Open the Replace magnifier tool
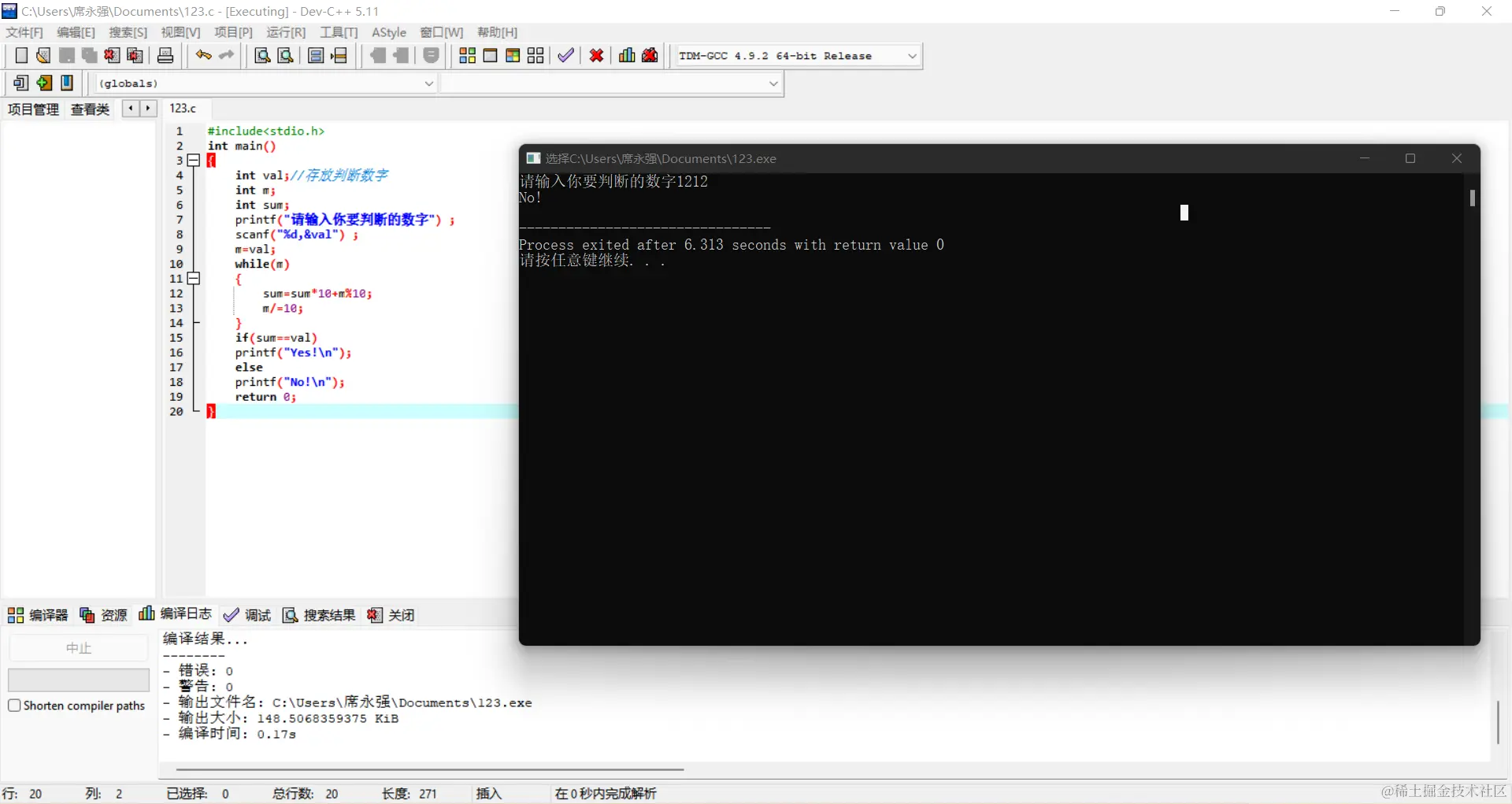Image resolution: width=1512 pixels, height=804 pixels. [287, 55]
